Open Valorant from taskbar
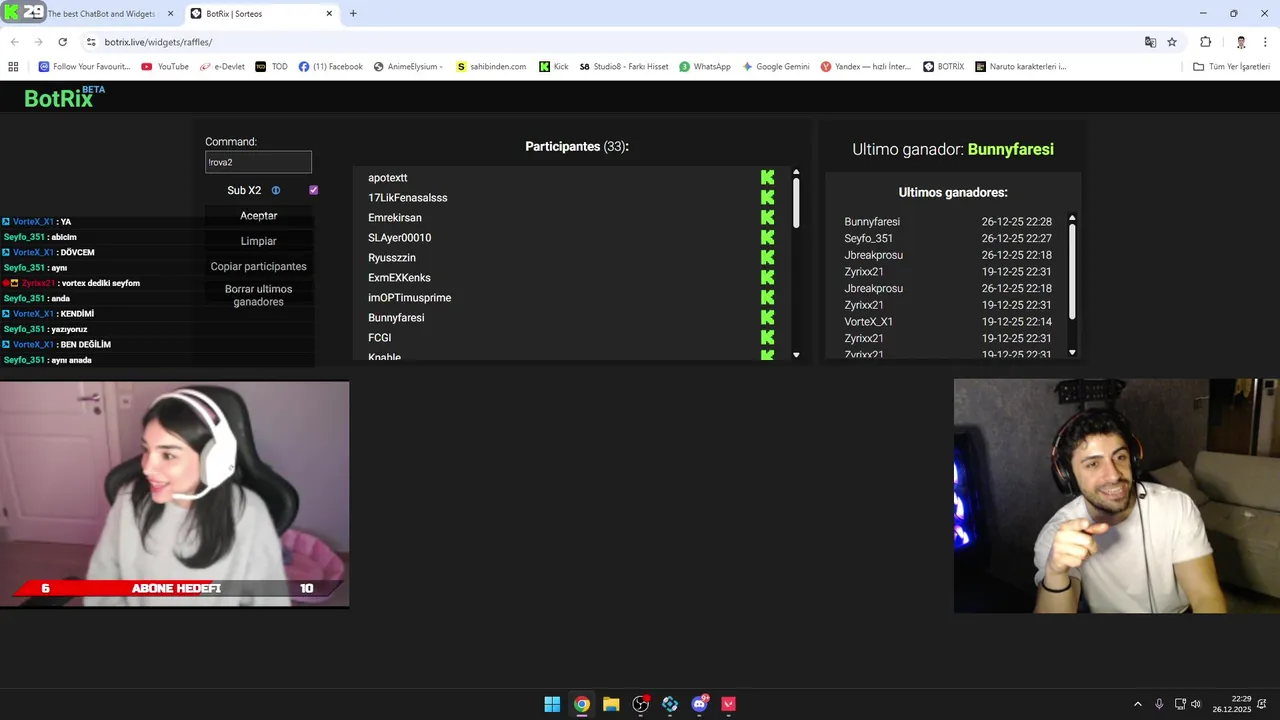This screenshot has height=720, width=1280. [729, 704]
